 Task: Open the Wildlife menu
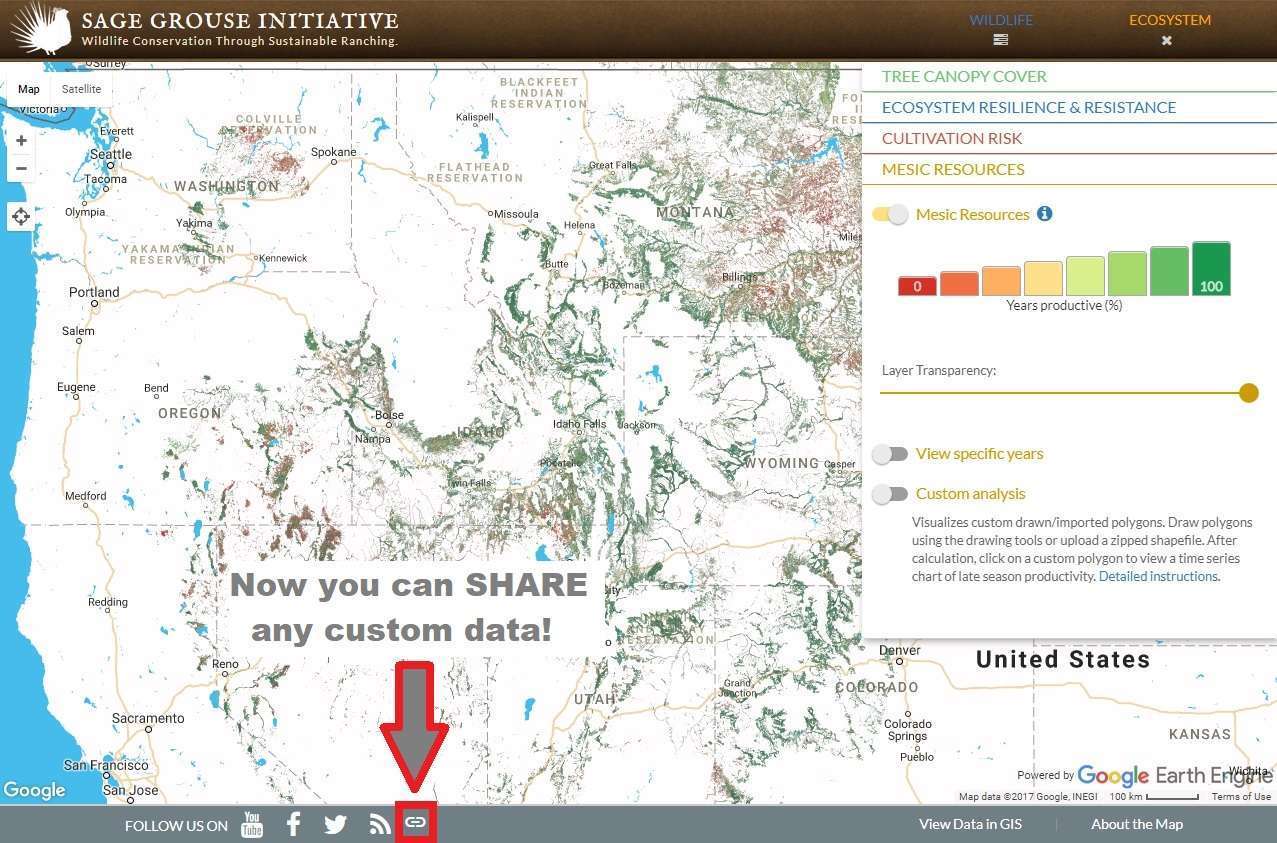coord(1001,20)
